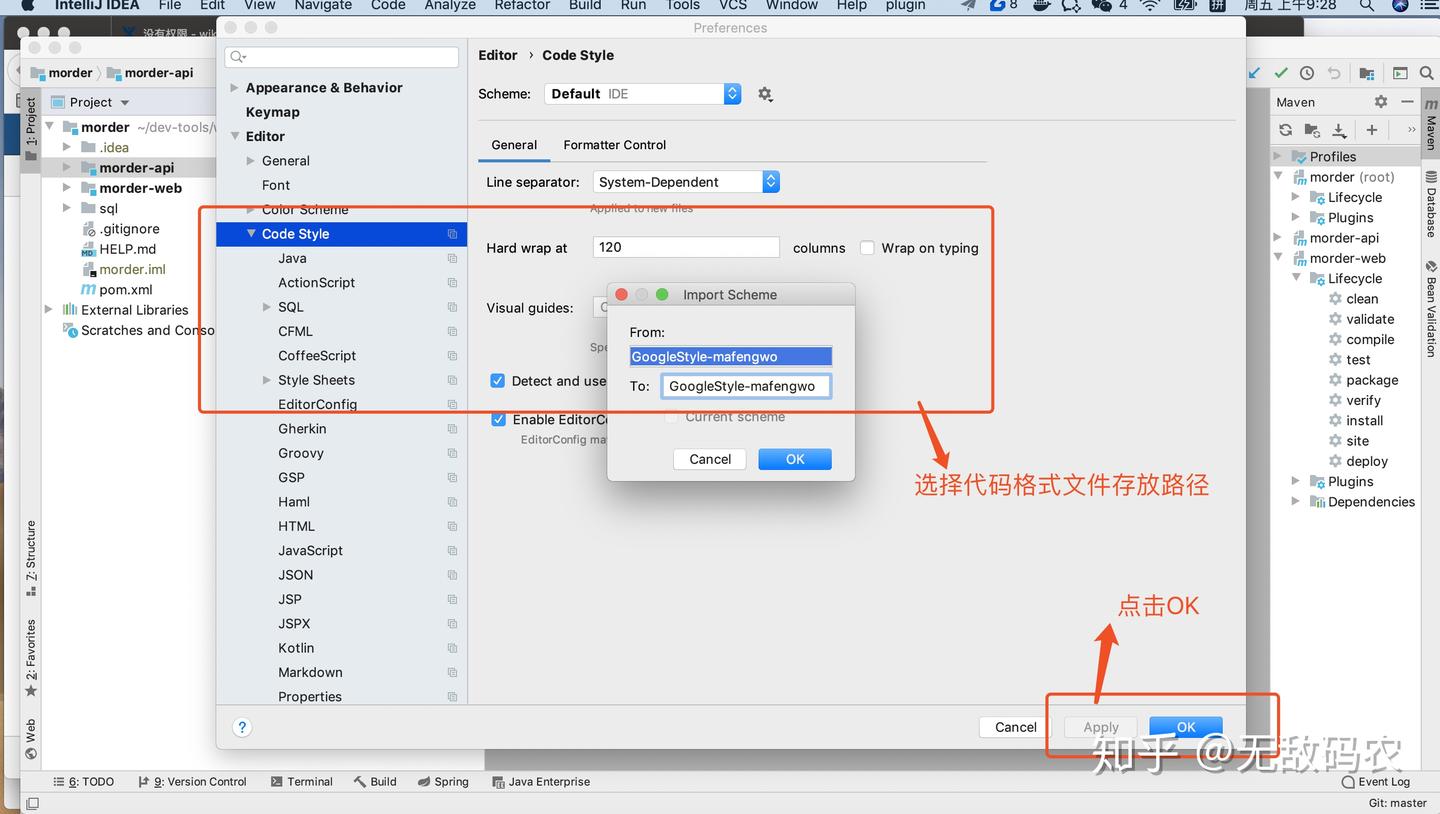This screenshot has width=1440, height=814.
Task: Open the Maven panel gear settings
Action: [1381, 102]
